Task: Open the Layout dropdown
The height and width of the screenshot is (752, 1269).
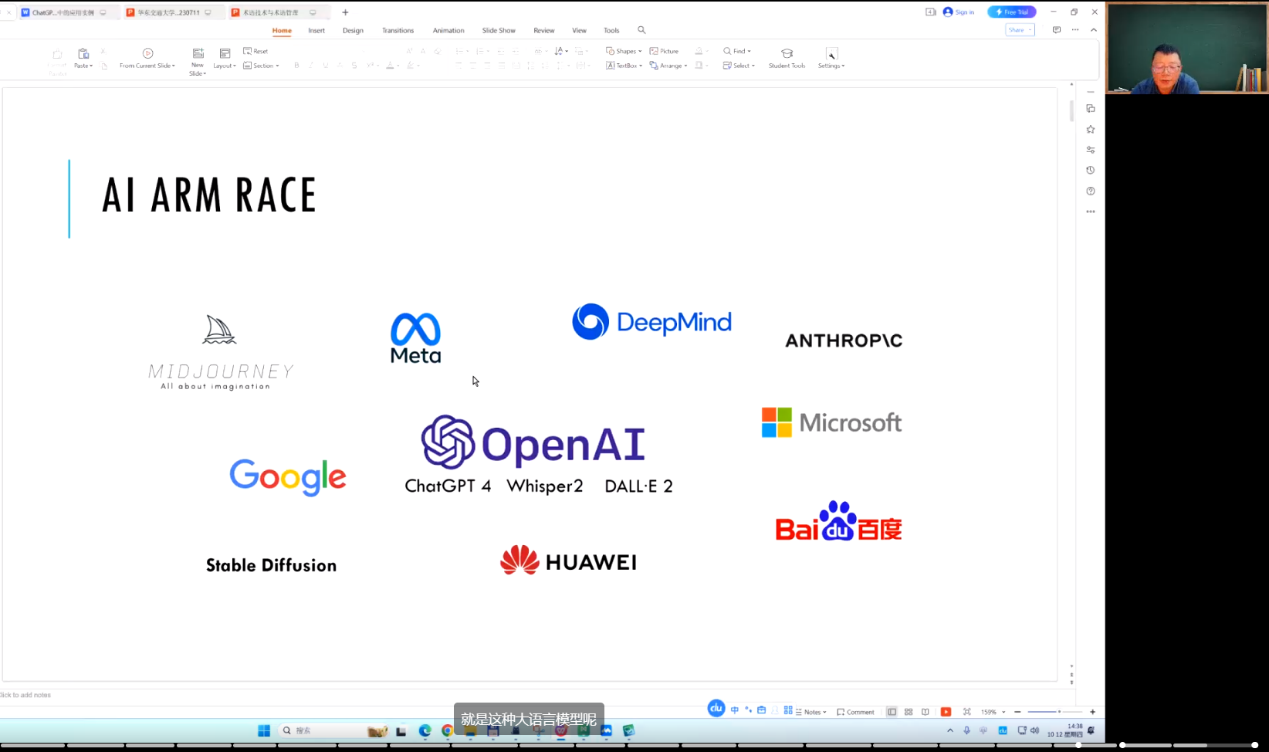Action: pos(225,66)
